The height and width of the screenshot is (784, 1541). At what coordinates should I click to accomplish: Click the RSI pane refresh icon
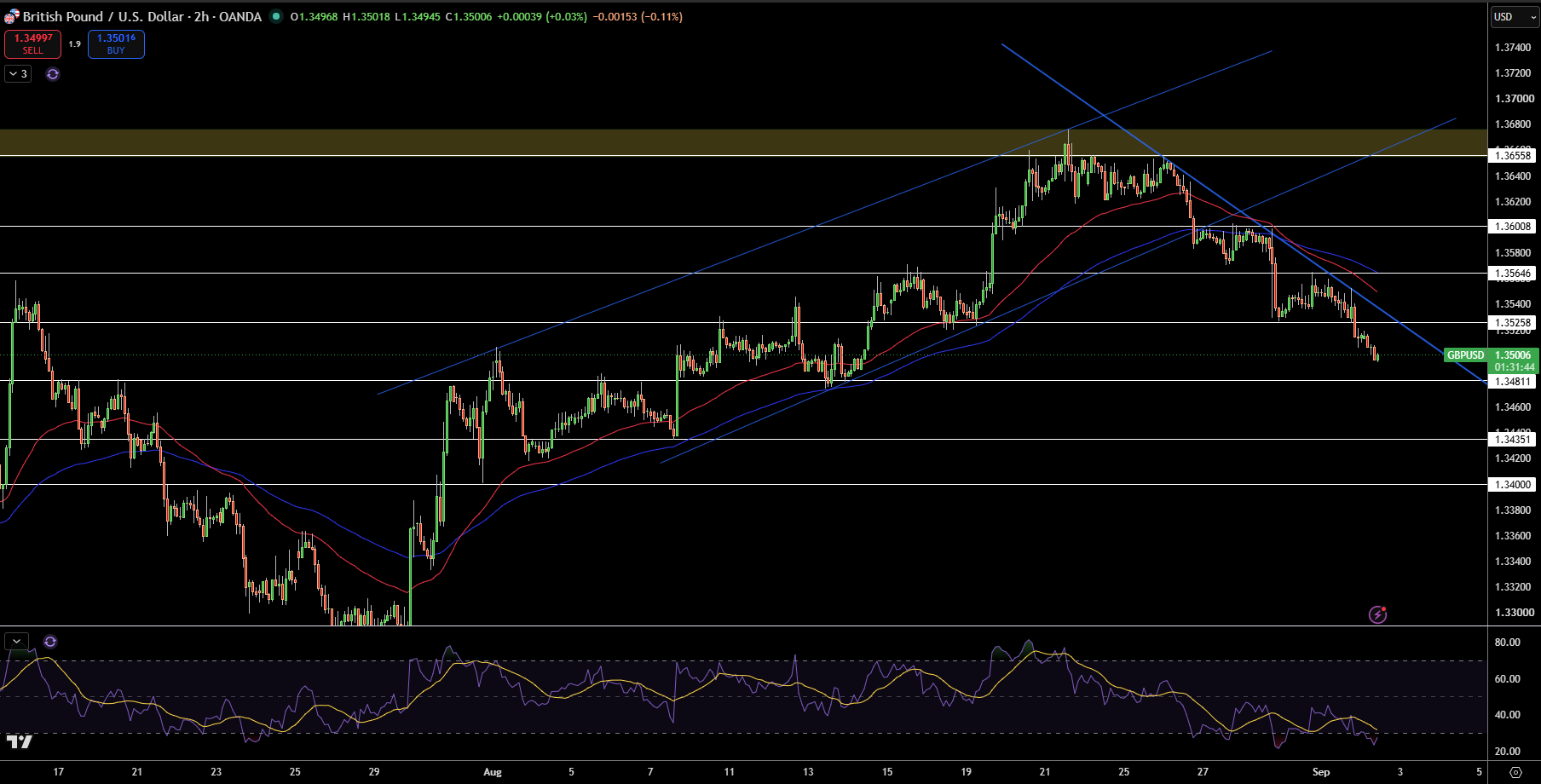[x=50, y=642]
